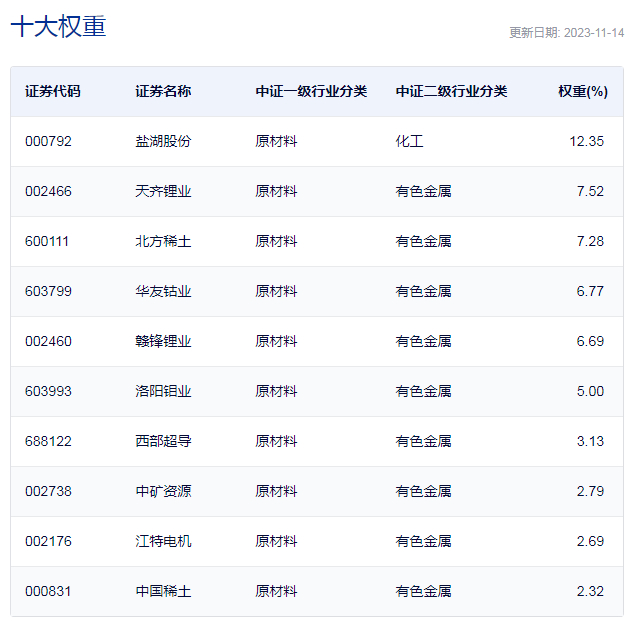The width and height of the screenshot is (631, 622).
Task: Click the weight value 5.00
Action: tap(590, 391)
